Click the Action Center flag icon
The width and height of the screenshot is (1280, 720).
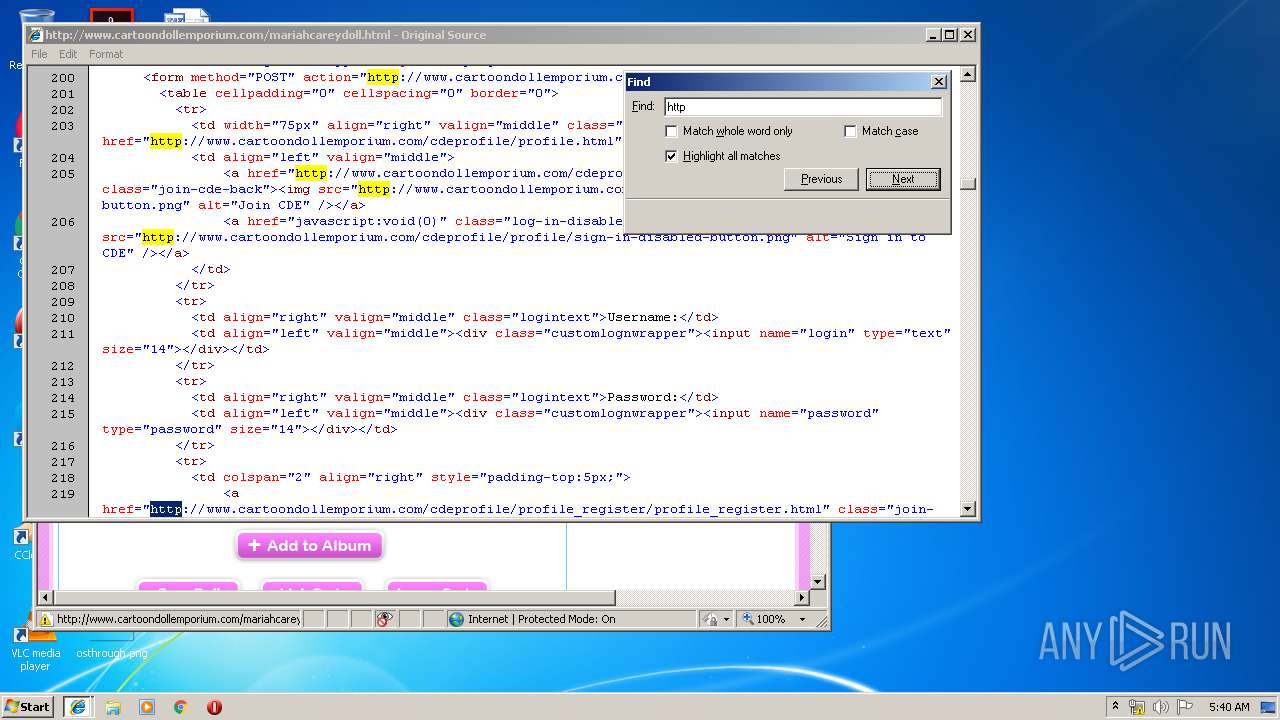(x=1185, y=707)
